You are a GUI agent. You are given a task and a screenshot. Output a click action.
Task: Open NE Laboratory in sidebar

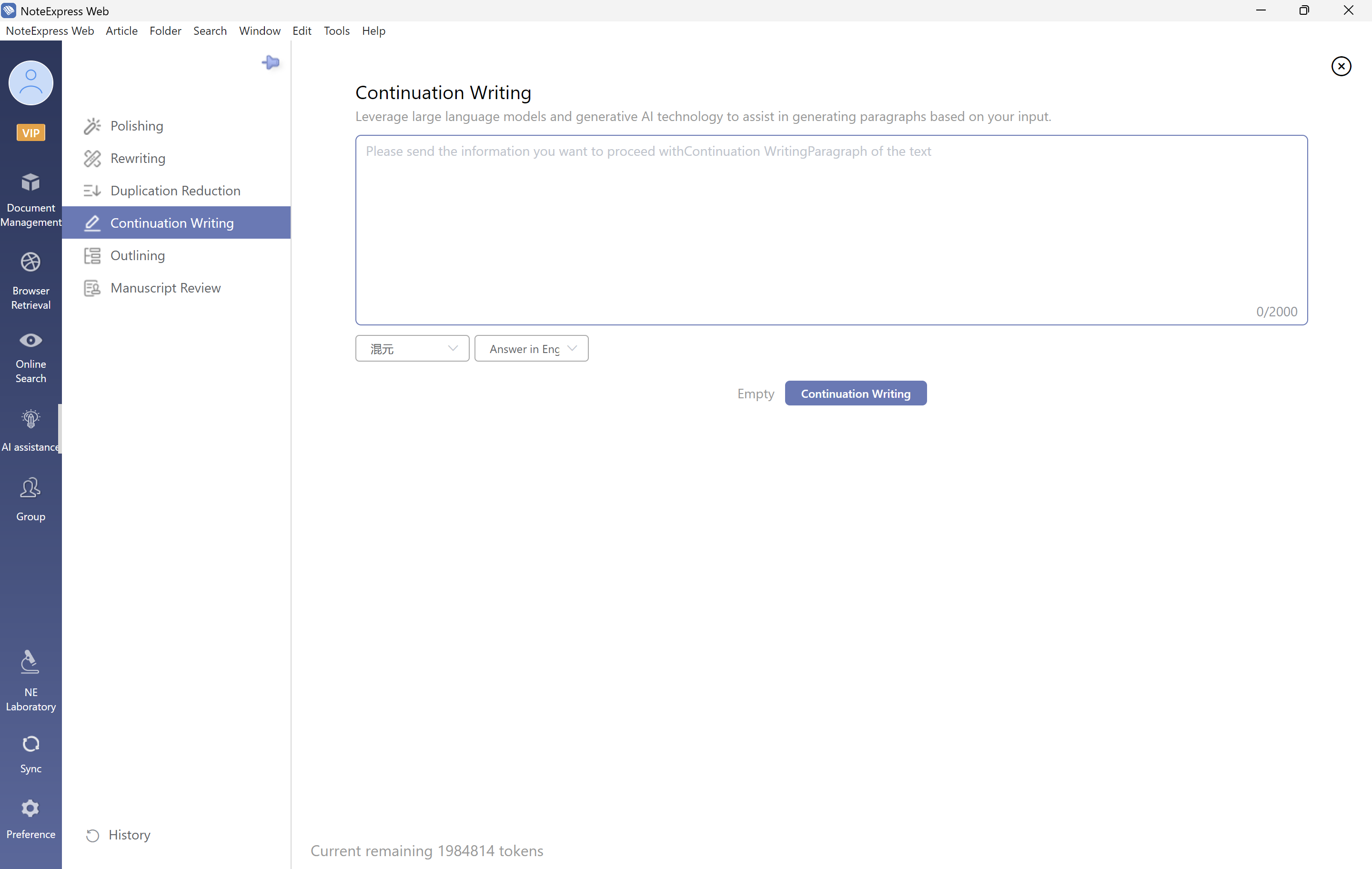click(31, 681)
